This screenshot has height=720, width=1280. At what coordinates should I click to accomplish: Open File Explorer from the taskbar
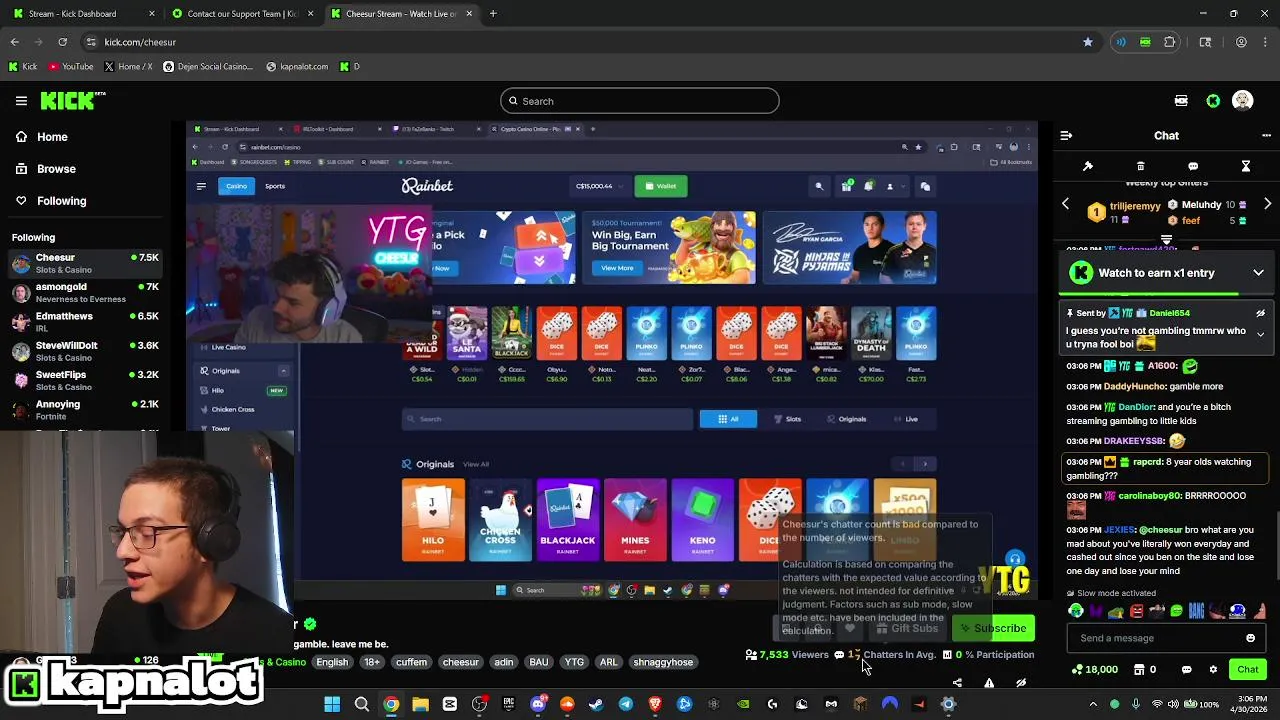click(420, 704)
